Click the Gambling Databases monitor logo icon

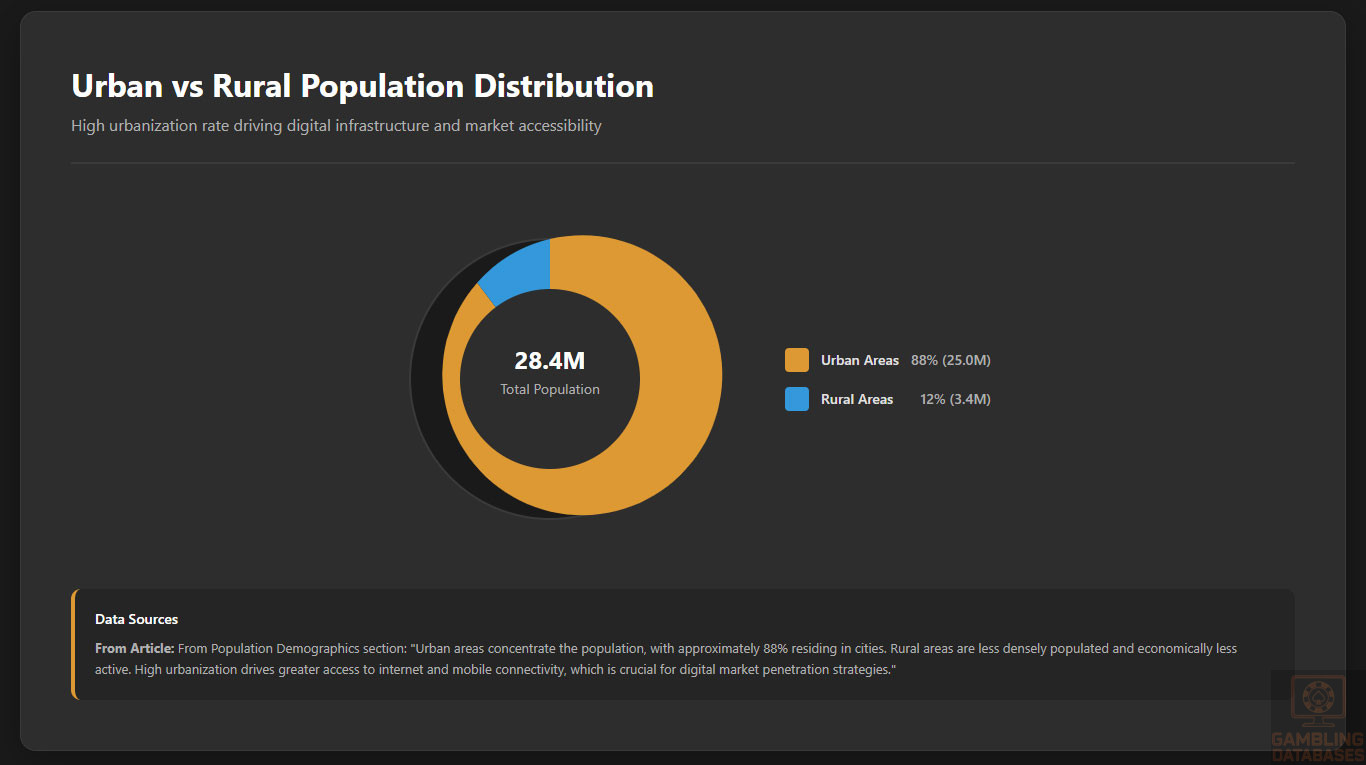tap(1317, 702)
